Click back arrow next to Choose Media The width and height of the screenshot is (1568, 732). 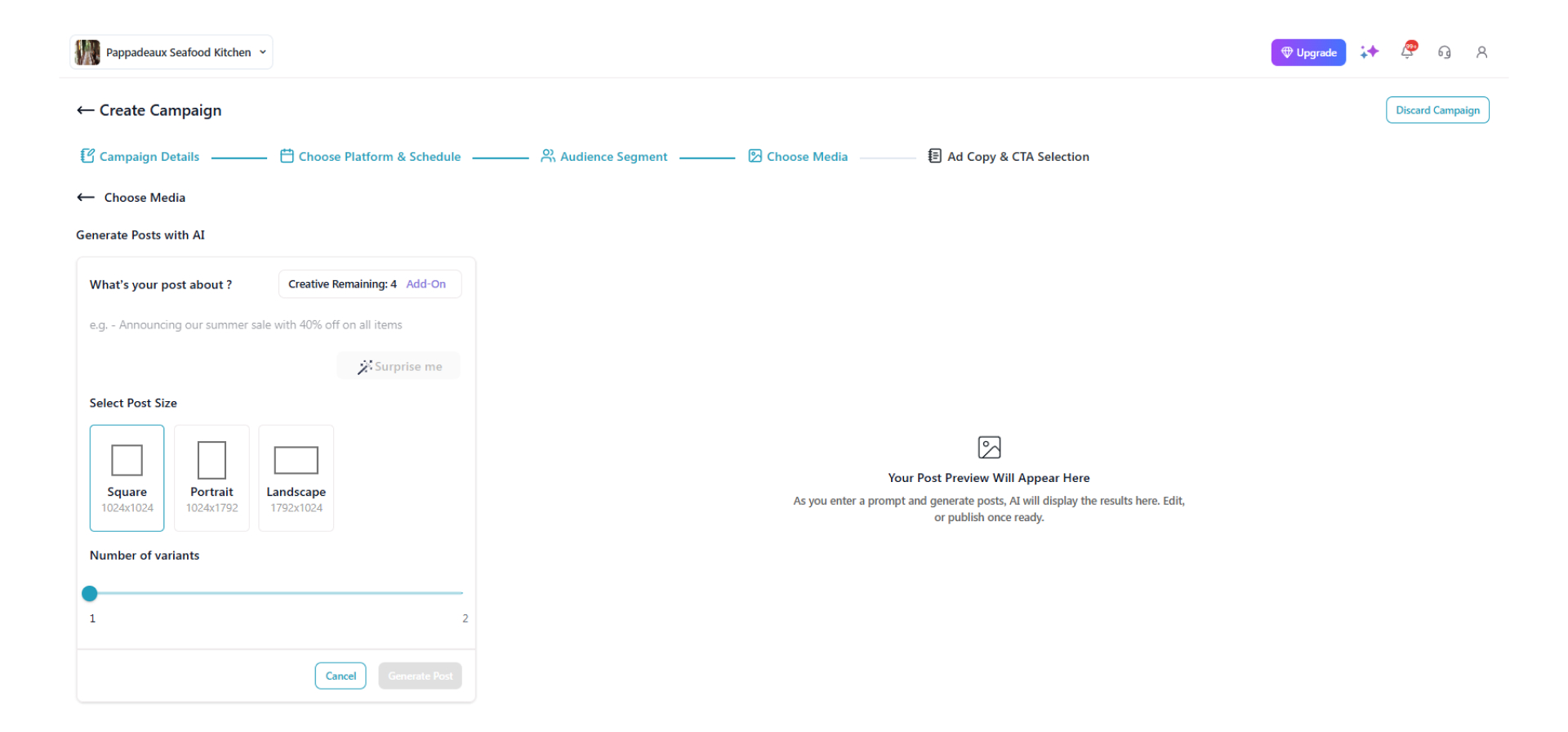click(x=86, y=198)
